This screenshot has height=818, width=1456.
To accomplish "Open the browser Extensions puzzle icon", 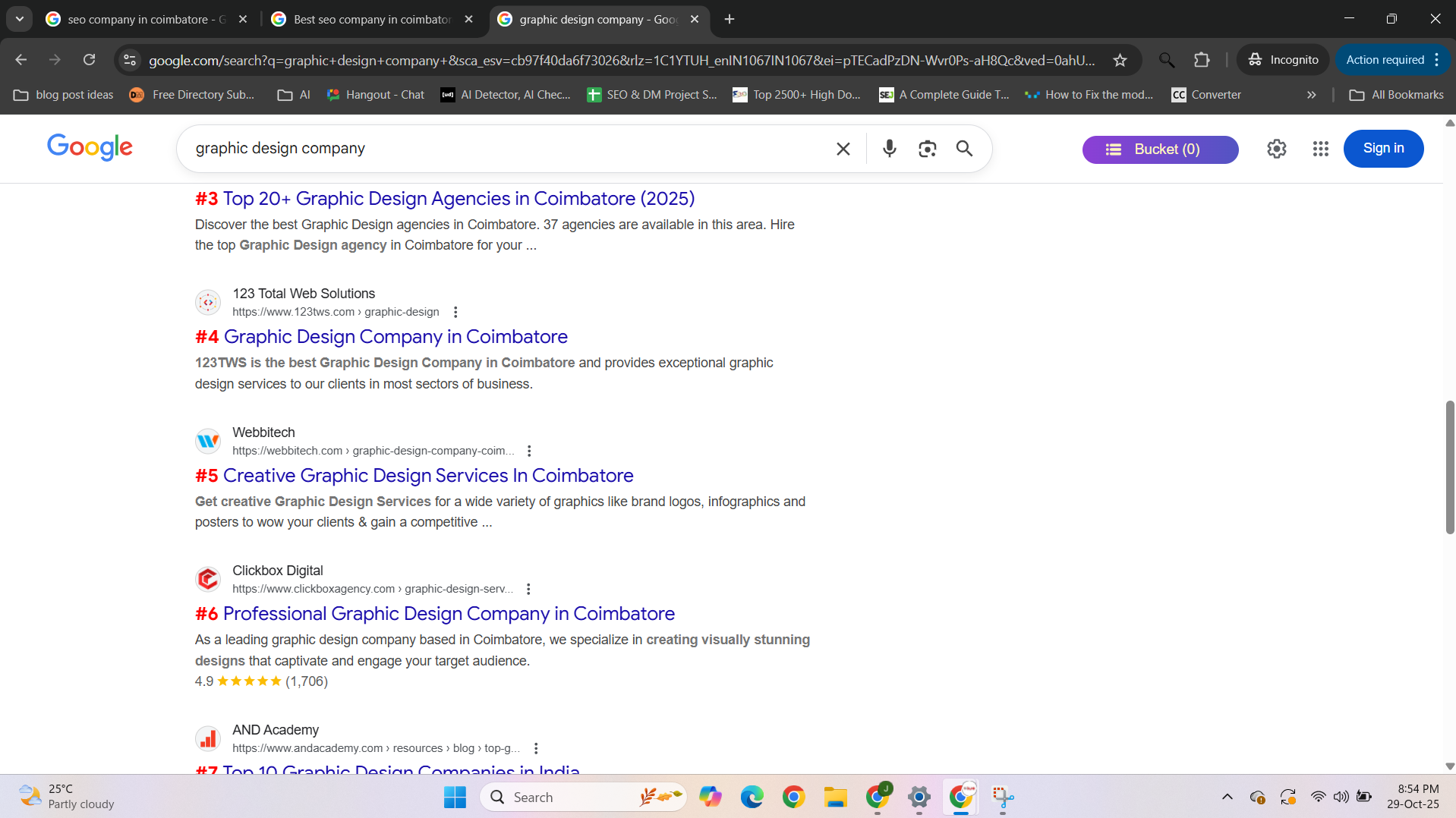I will pyautogui.click(x=1202, y=60).
